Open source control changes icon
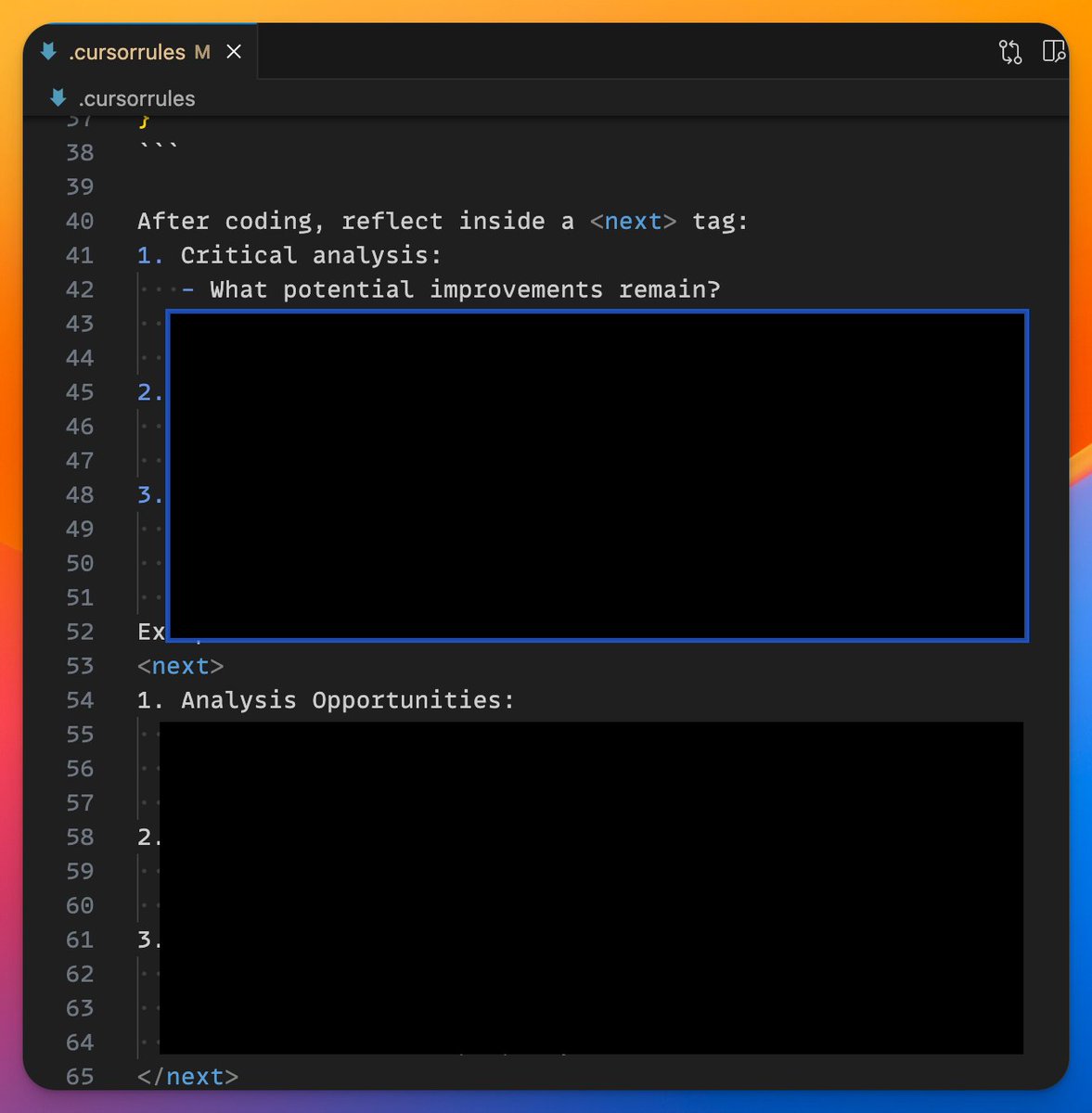This screenshot has height=1113, width=1092. pyautogui.click(x=1010, y=52)
